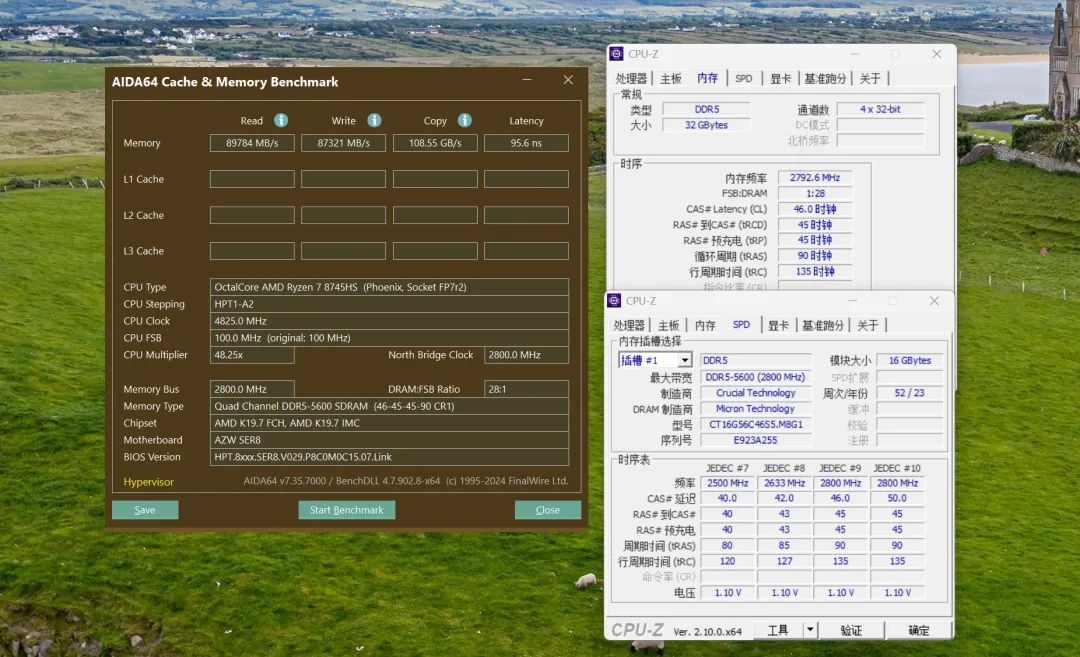
Task: Select 基准跑分 tab in lower CPU-Z window
Action: (824, 325)
